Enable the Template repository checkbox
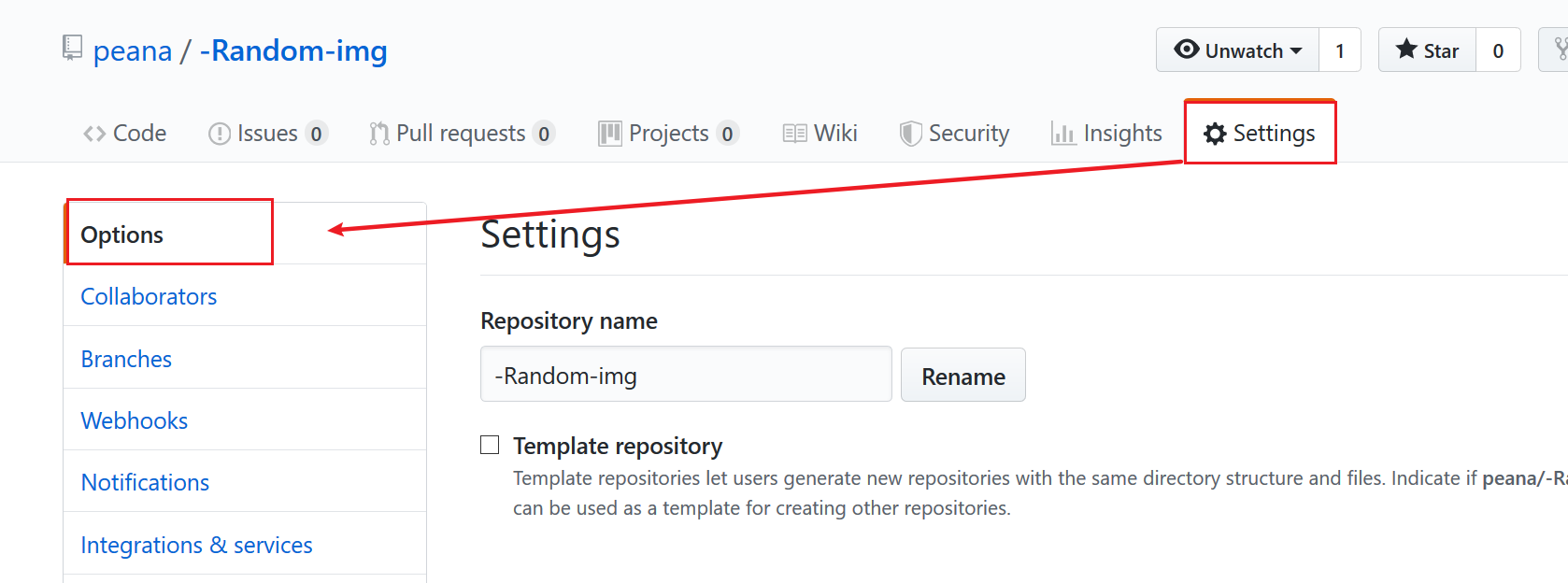Screen dimensions: 1568x583 [490, 445]
